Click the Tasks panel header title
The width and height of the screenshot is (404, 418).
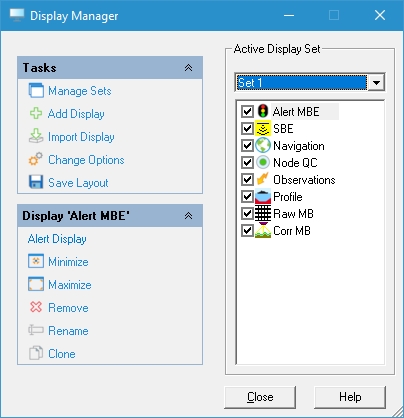pyautogui.click(x=39, y=68)
